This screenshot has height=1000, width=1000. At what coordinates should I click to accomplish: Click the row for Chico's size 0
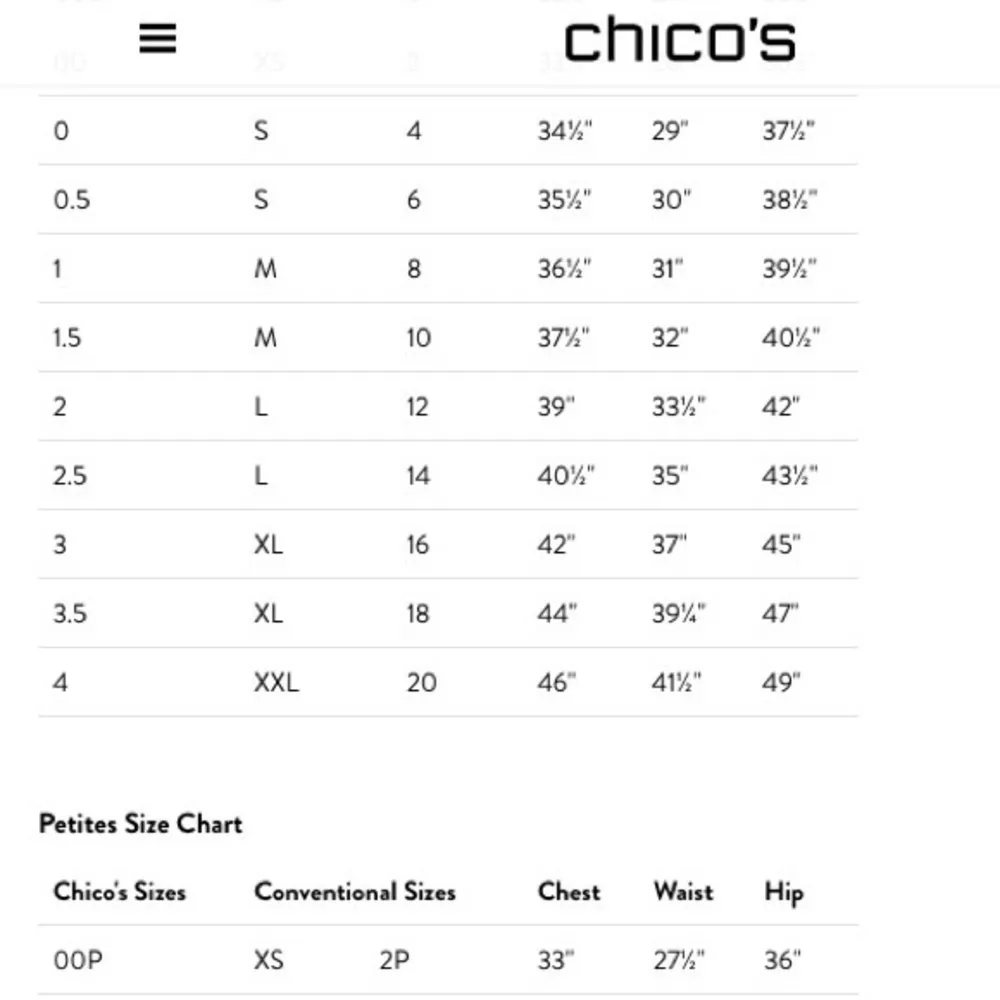[58, 130]
